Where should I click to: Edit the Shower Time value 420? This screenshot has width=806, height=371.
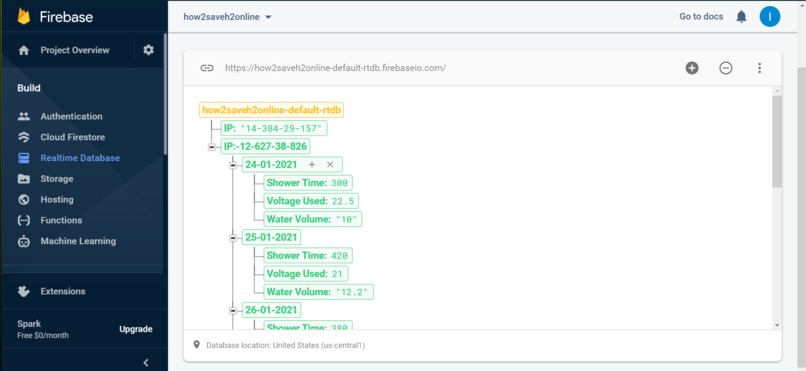point(339,256)
